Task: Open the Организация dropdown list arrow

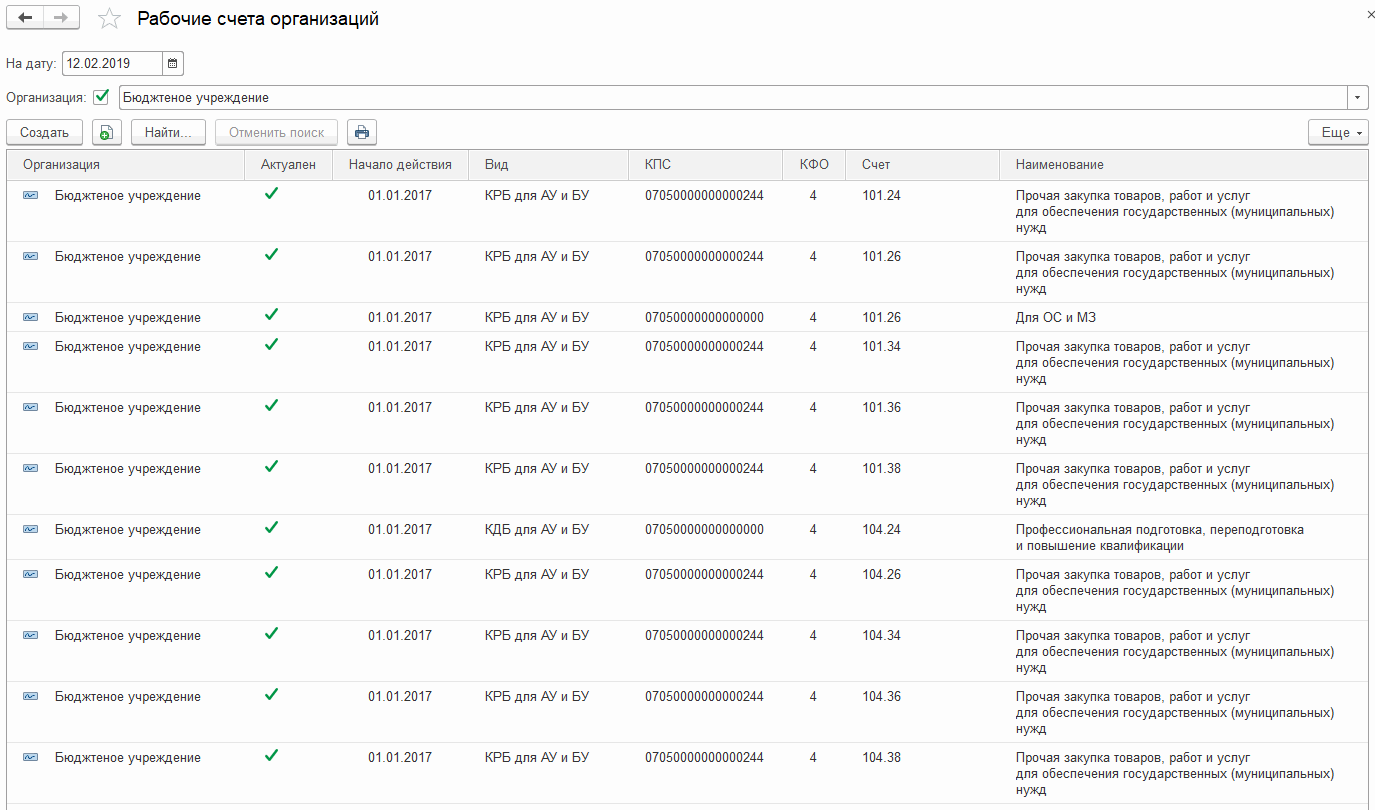Action: coord(1358,98)
